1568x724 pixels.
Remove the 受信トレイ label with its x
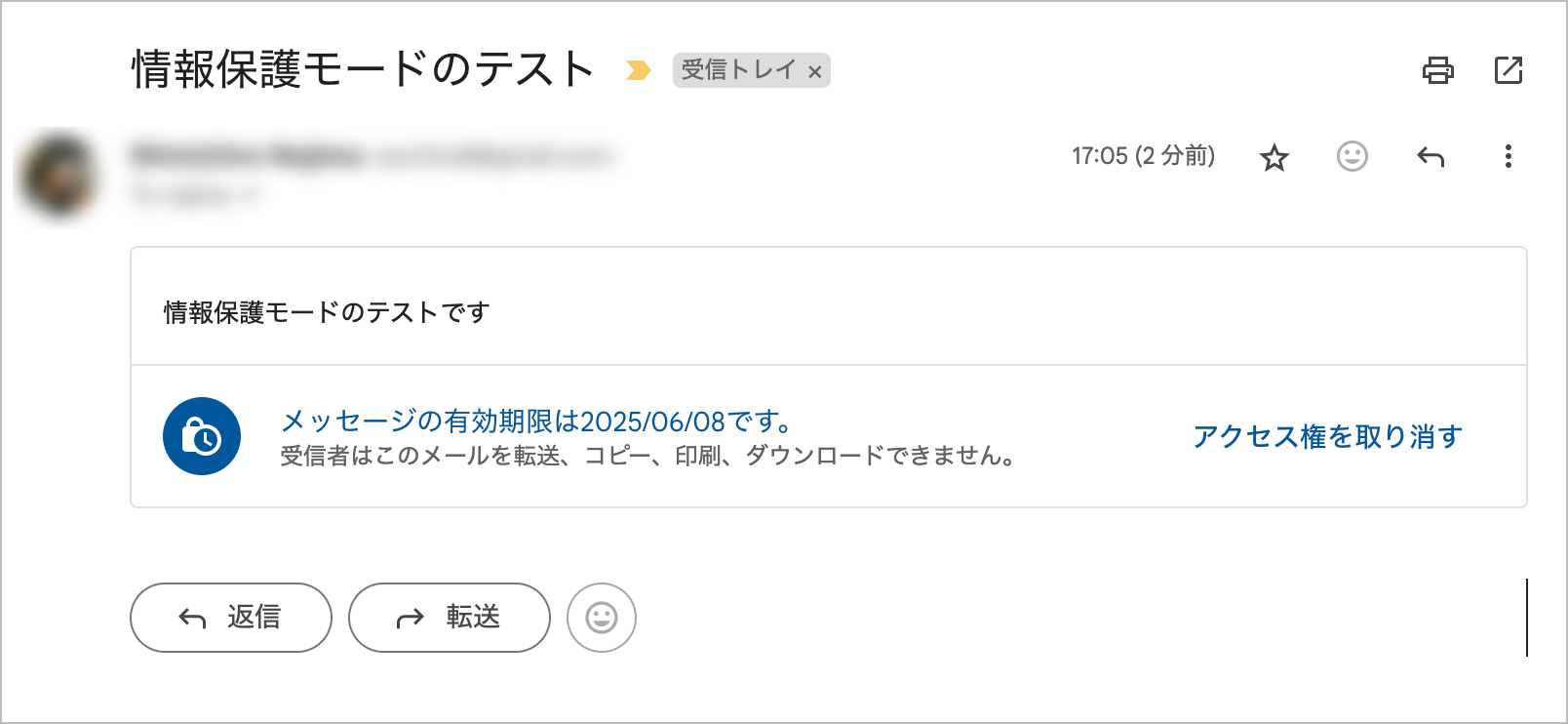click(x=814, y=71)
